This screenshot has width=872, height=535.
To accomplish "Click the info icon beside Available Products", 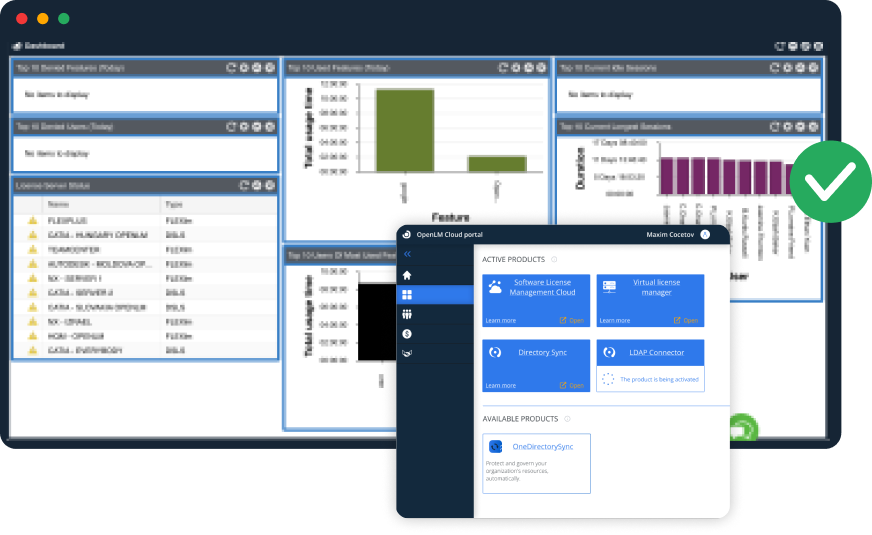I will pos(567,419).
